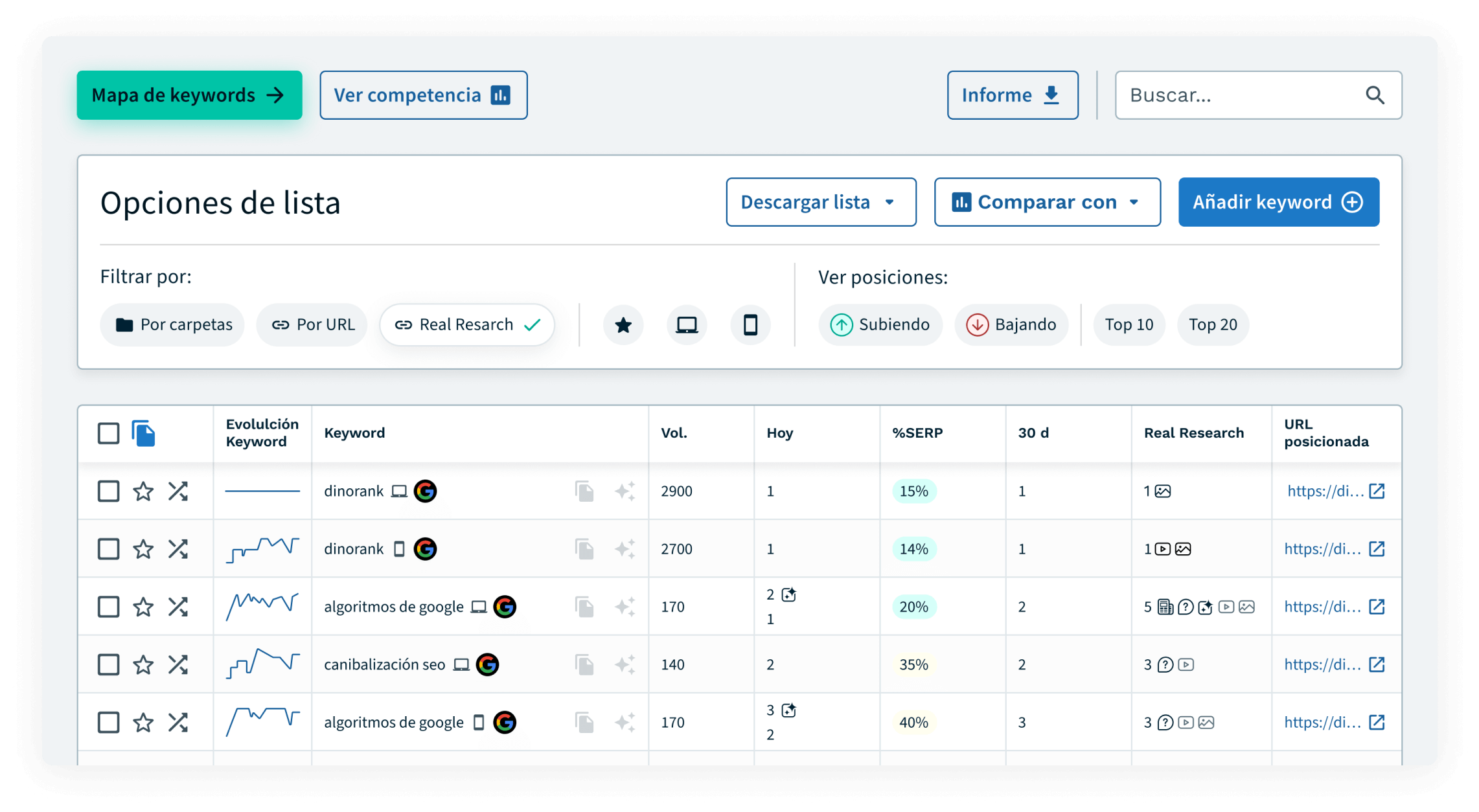
Task: Click shuffle icon on first dinorank row
Action: [x=178, y=491]
